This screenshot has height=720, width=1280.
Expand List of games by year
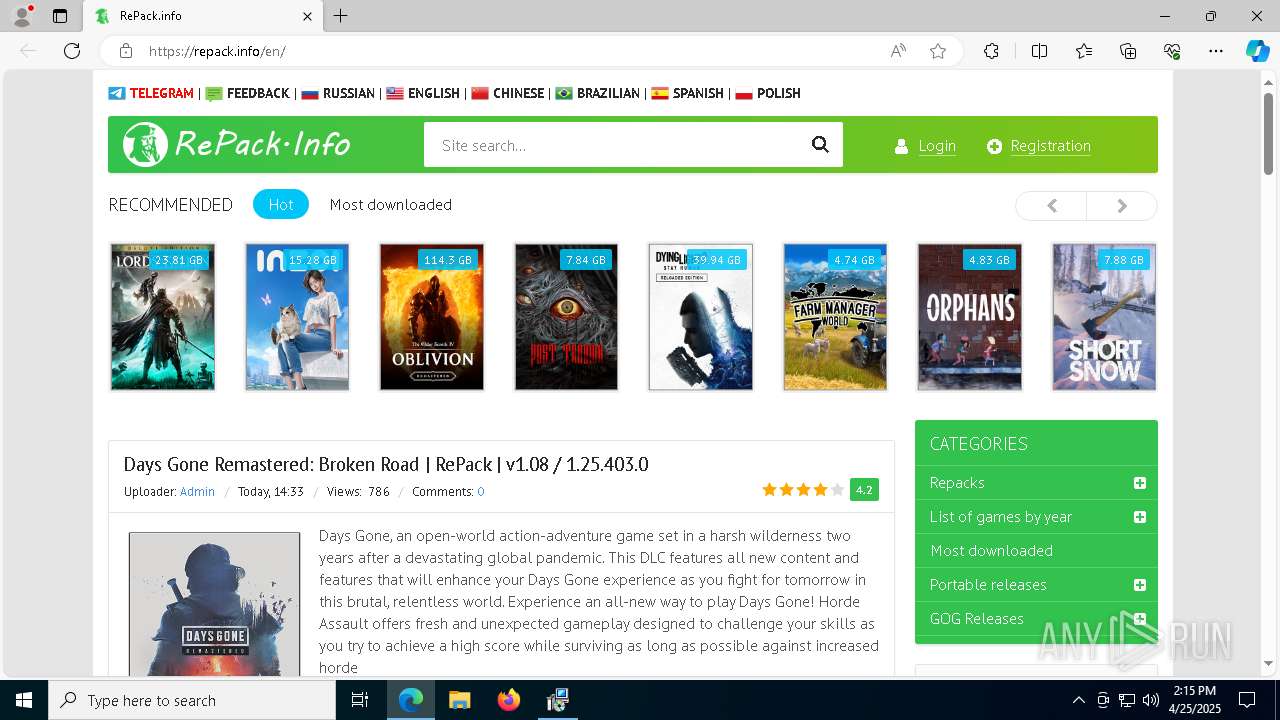tap(1139, 517)
